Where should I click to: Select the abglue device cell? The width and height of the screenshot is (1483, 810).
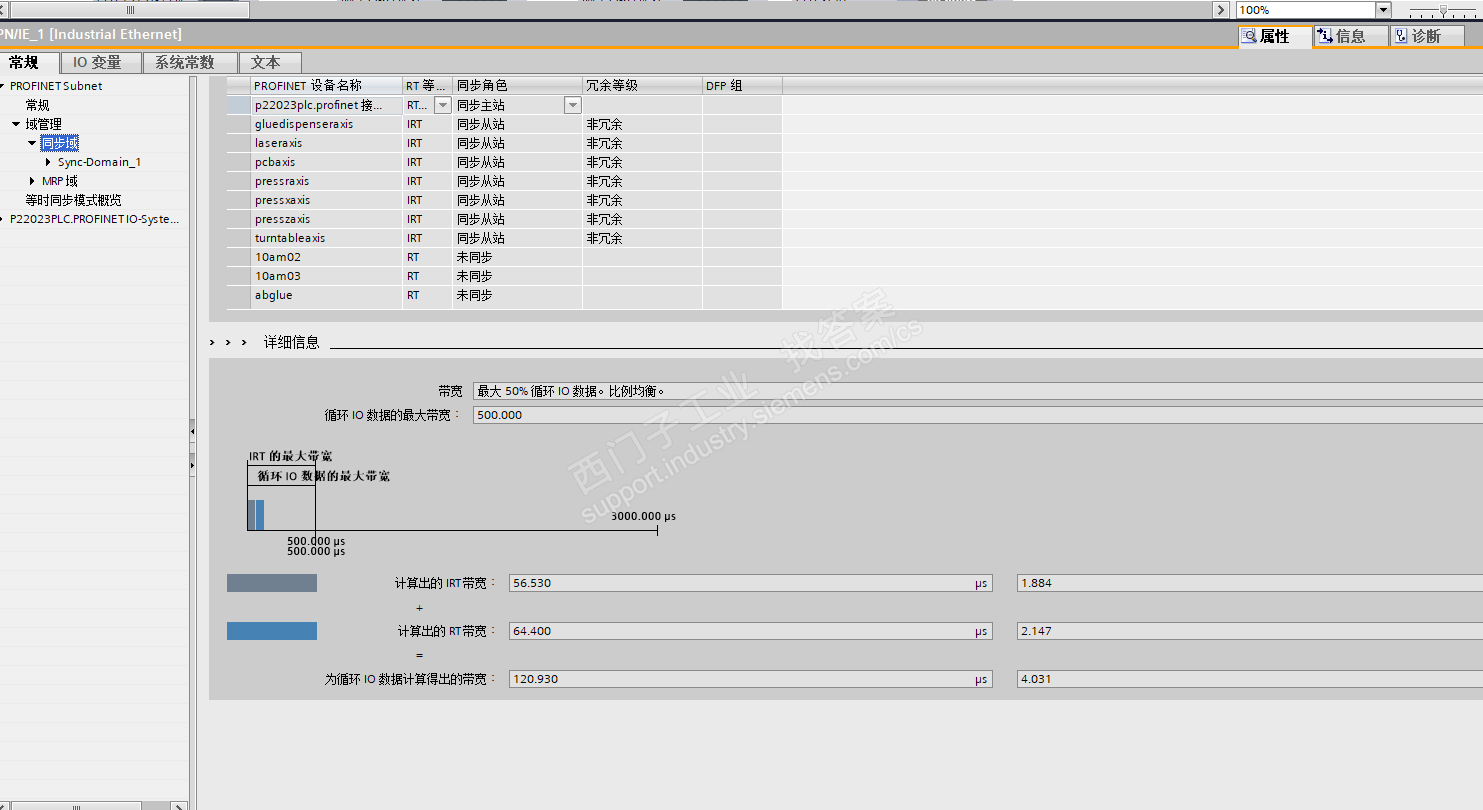326,295
